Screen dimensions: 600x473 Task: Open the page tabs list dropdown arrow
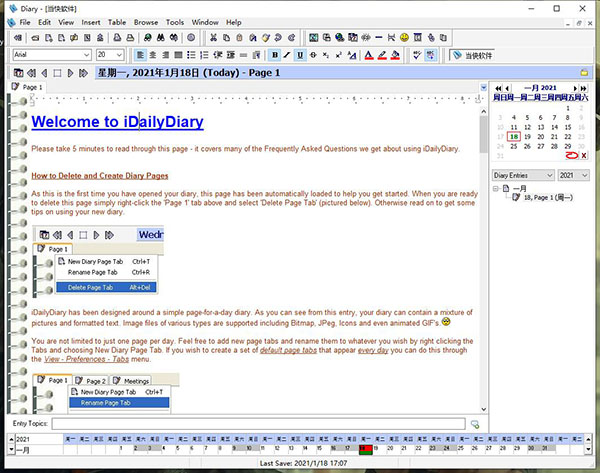point(484,88)
